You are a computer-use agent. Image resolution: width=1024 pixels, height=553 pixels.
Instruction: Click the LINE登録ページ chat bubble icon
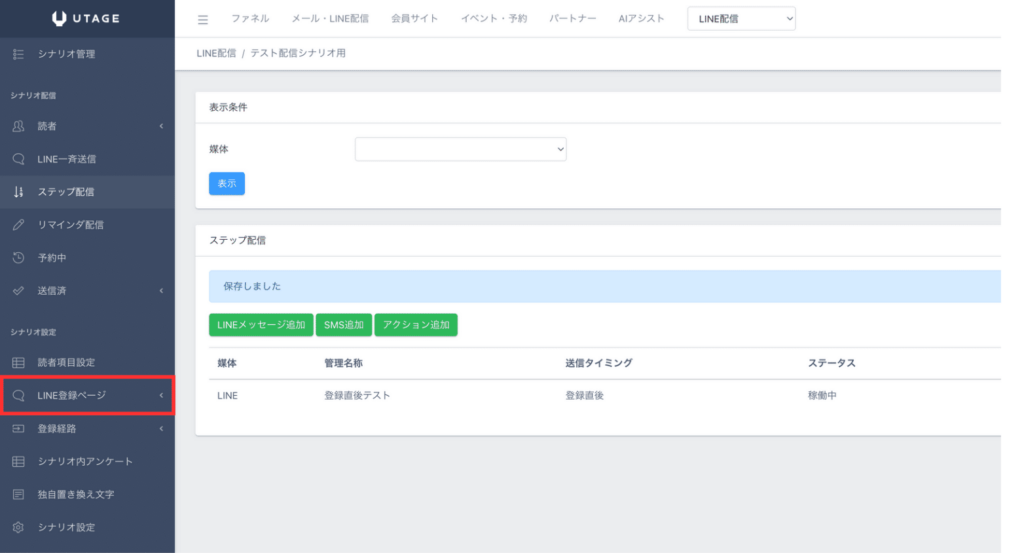[x=18, y=396]
